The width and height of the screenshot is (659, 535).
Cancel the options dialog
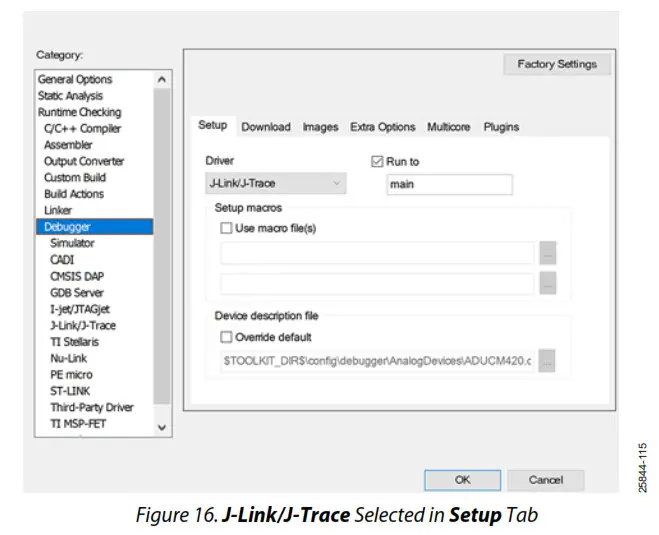coord(545,480)
